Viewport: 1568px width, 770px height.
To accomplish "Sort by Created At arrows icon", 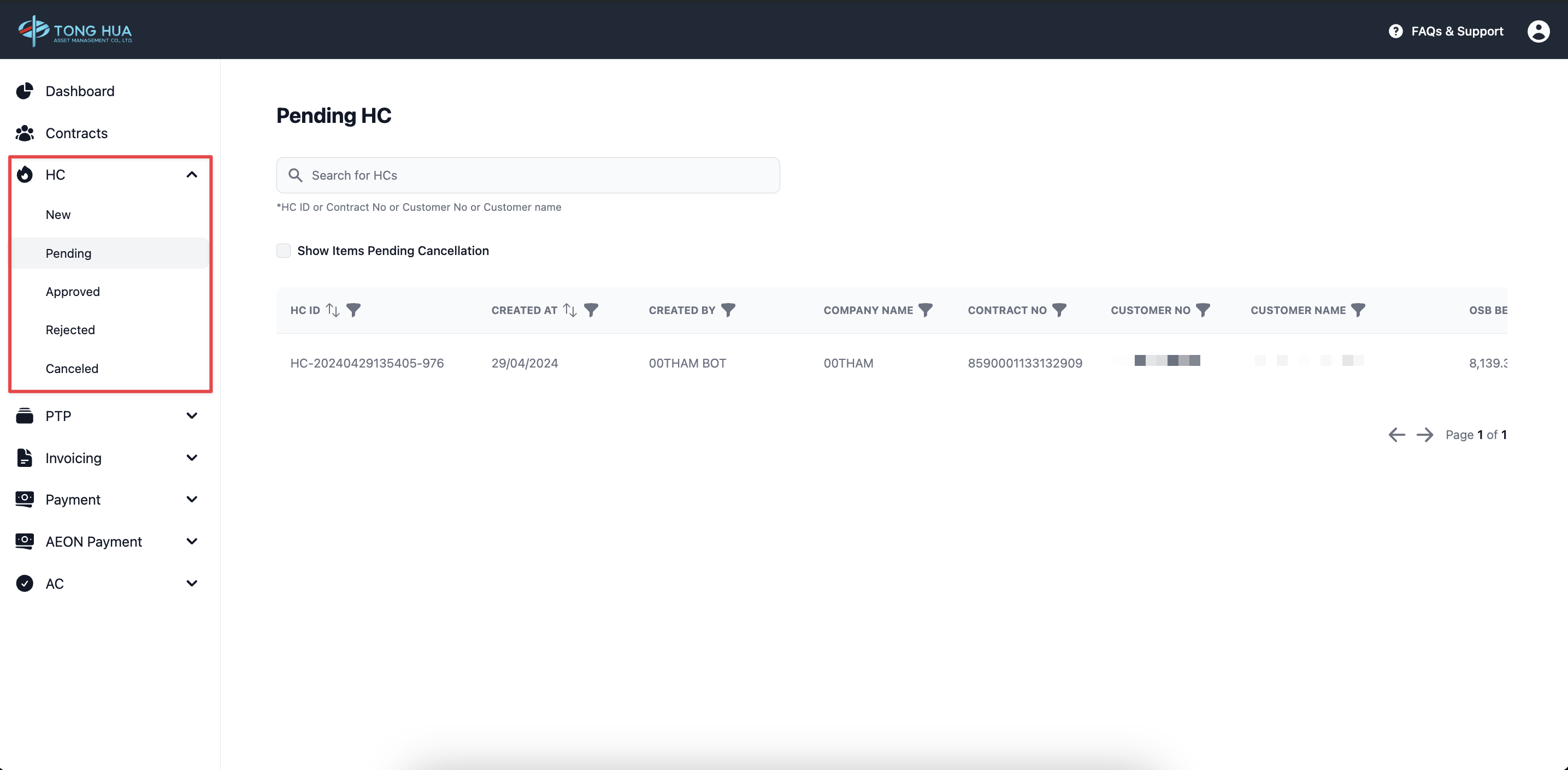I will (x=570, y=310).
